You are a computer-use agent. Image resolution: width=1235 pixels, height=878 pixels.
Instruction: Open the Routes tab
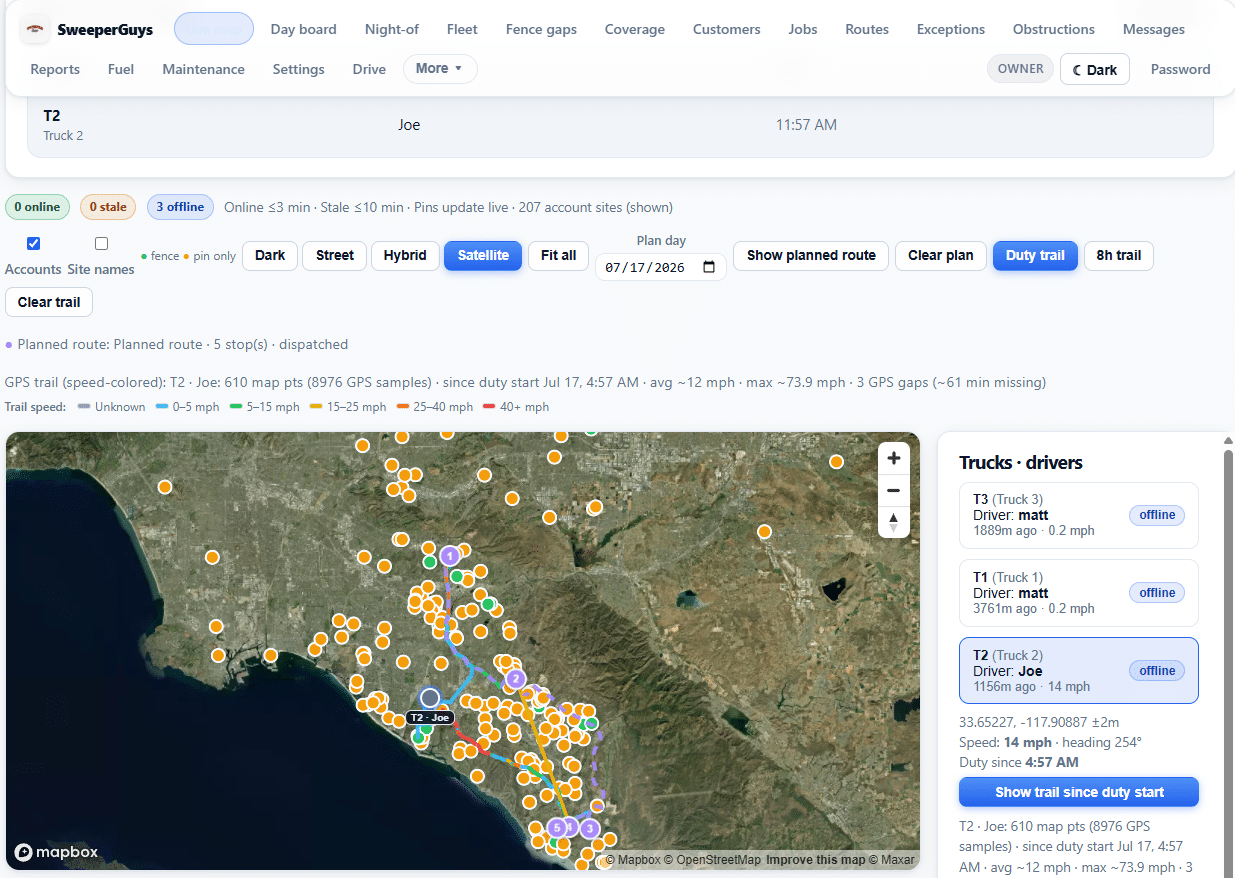[x=867, y=29]
